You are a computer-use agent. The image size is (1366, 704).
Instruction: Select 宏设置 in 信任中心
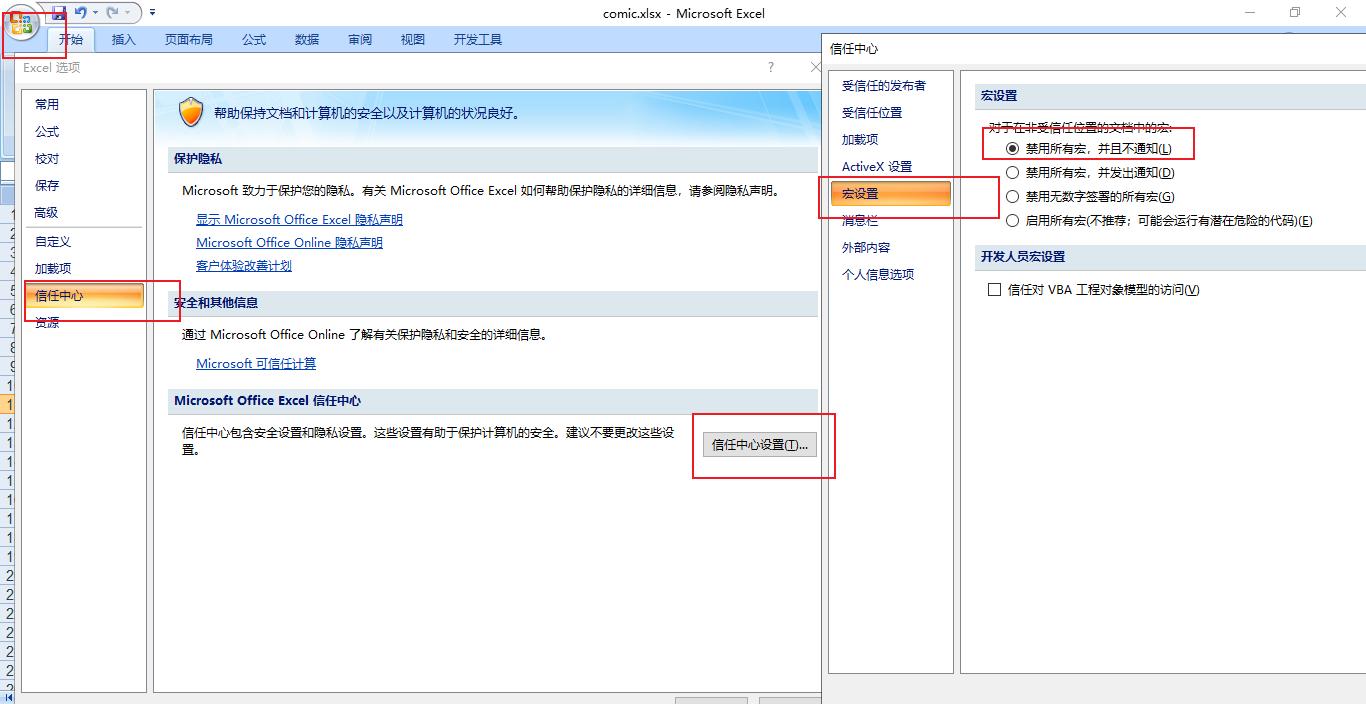[891, 194]
